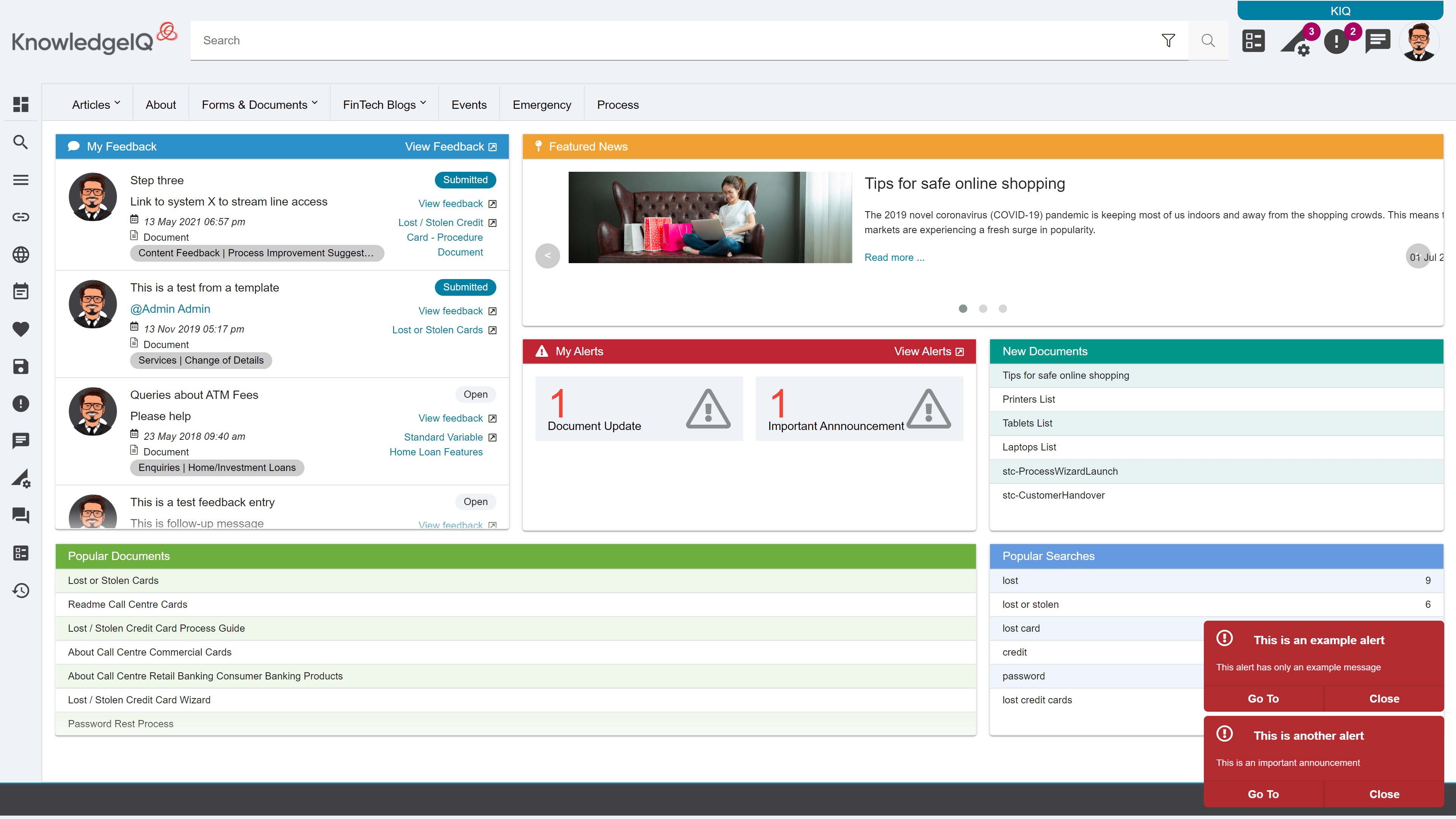The height and width of the screenshot is (819, 1456).
Task: Open the calendar icon in sidebar
Action: tap(21, 292)
